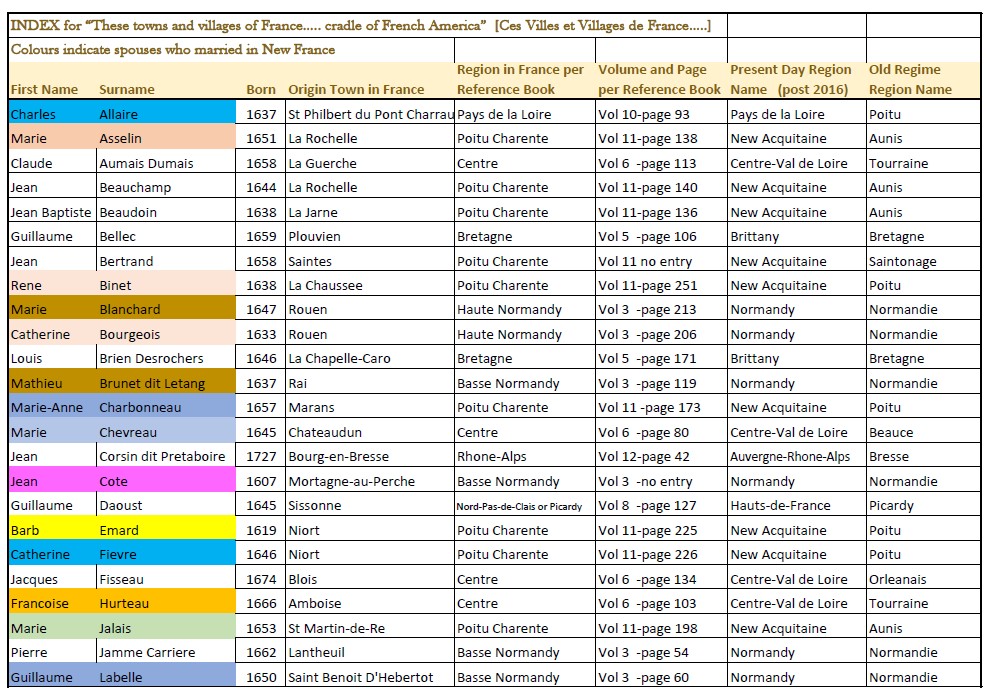
Task: Click the 'Volume and Page per Reference Book' header
Action: (x=659, y=80)
